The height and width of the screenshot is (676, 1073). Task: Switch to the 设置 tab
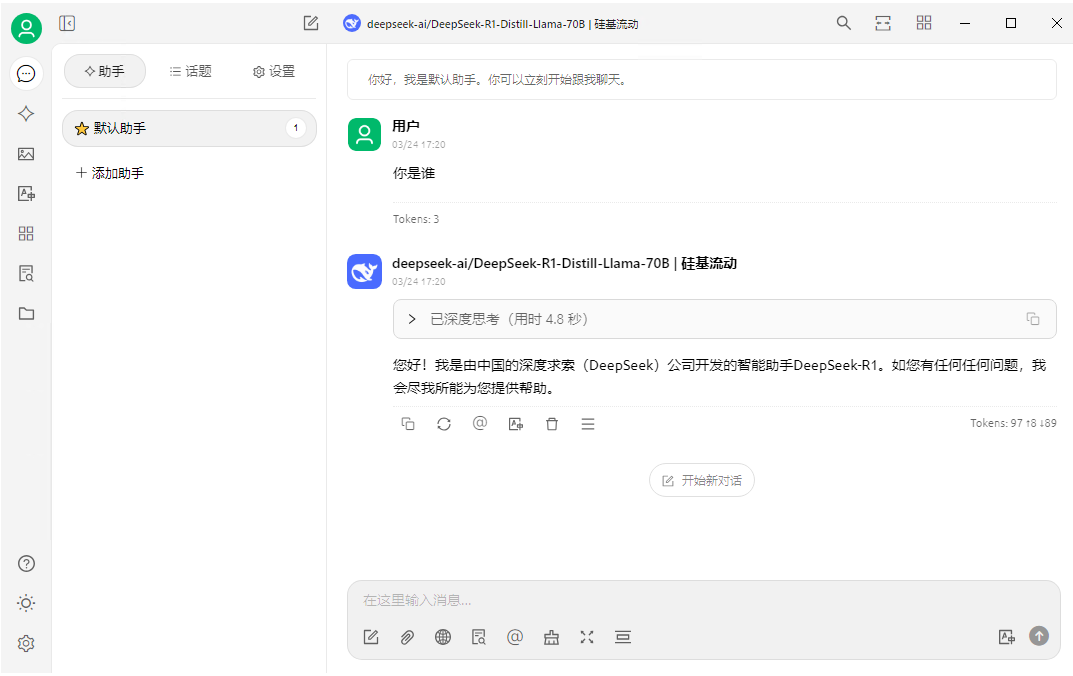click(274, 71)
